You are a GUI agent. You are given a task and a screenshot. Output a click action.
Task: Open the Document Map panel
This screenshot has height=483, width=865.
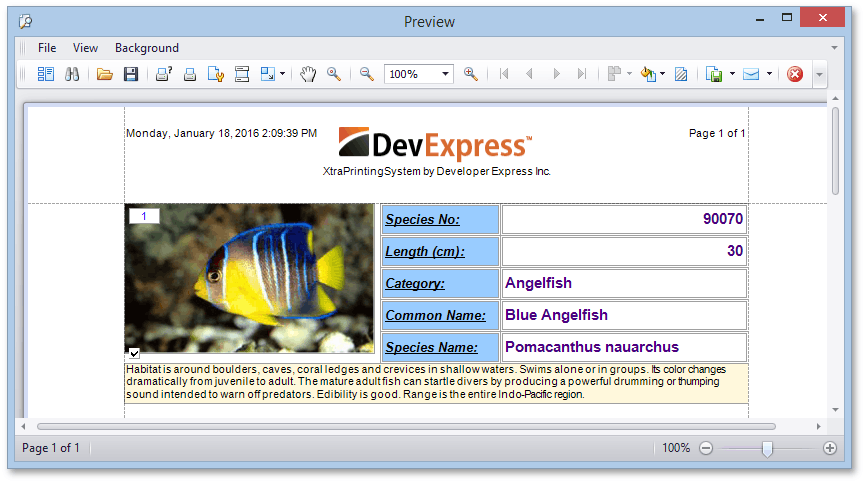[45, 74]
